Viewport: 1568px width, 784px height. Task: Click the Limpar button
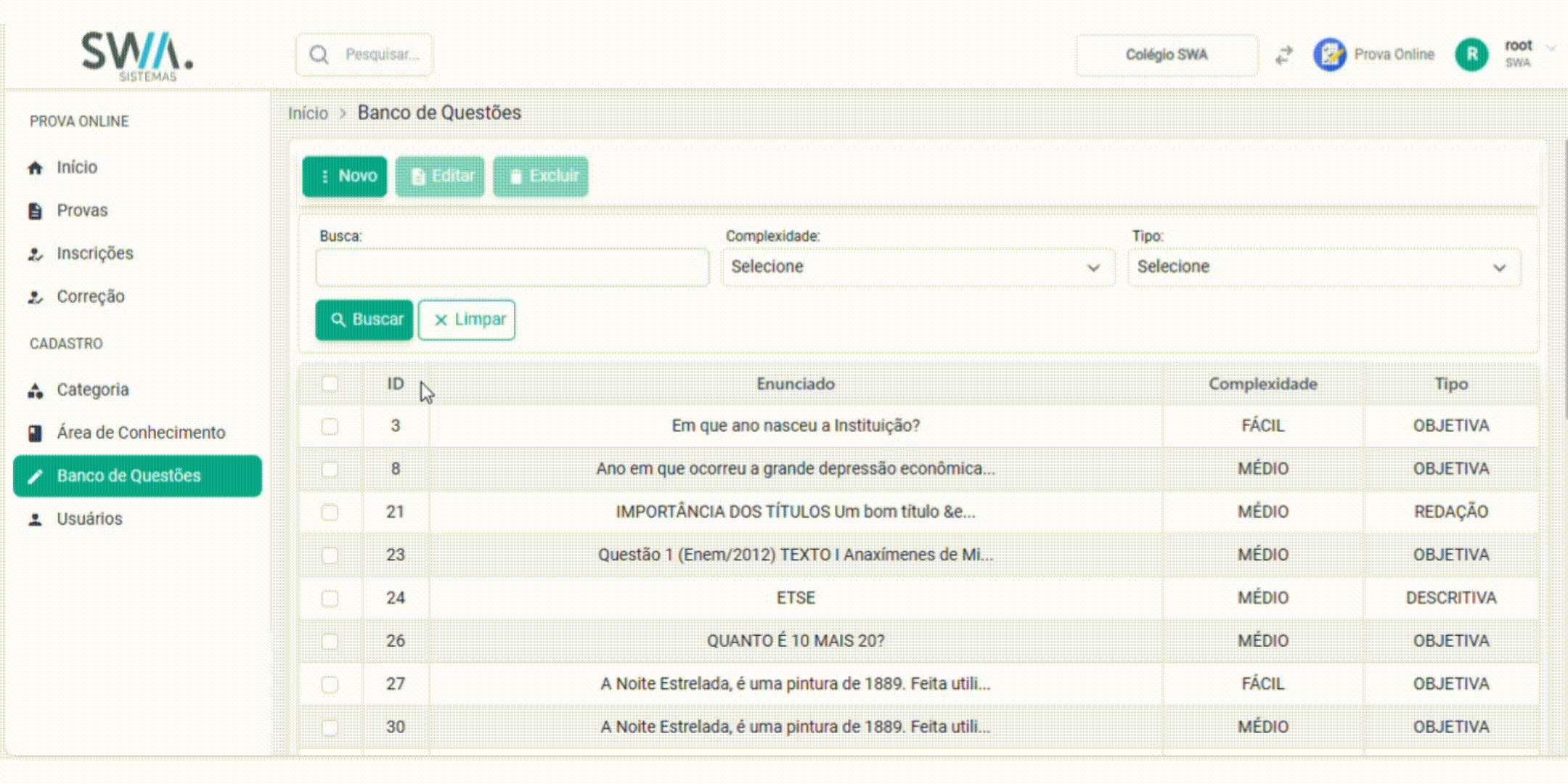pos(467,320)
